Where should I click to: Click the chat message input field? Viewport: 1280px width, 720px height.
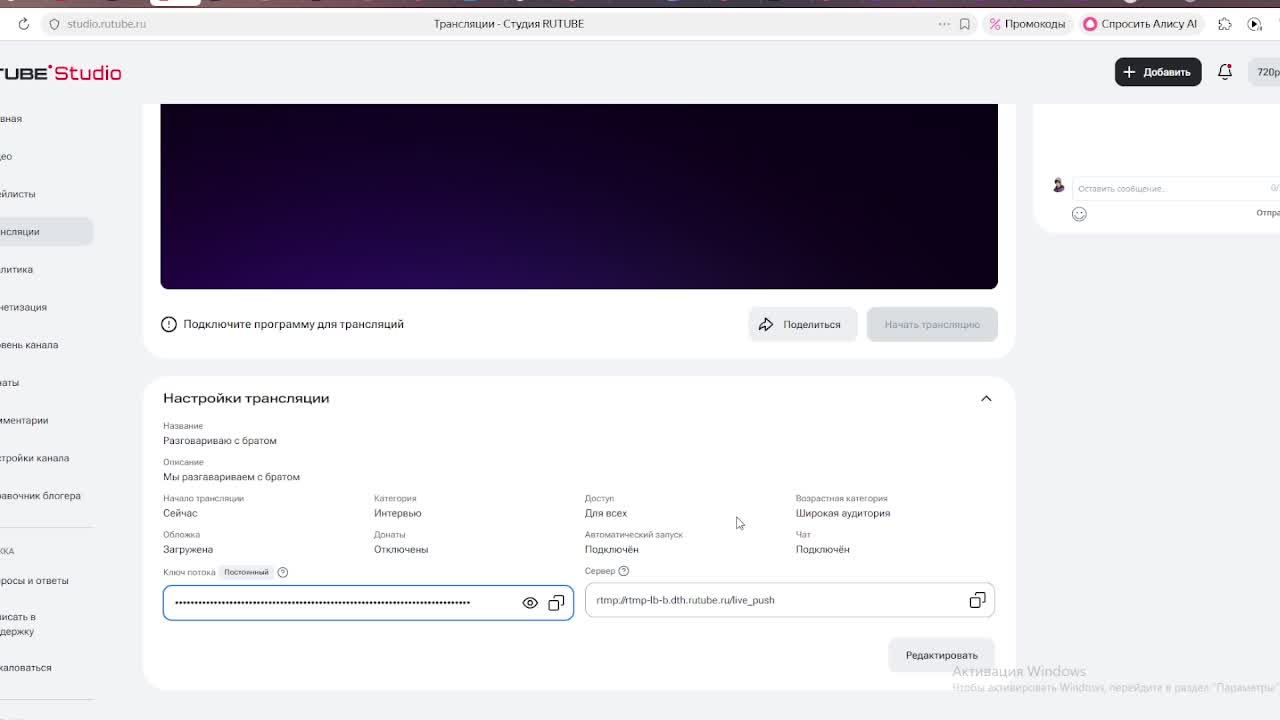(x=1175, y=188)
